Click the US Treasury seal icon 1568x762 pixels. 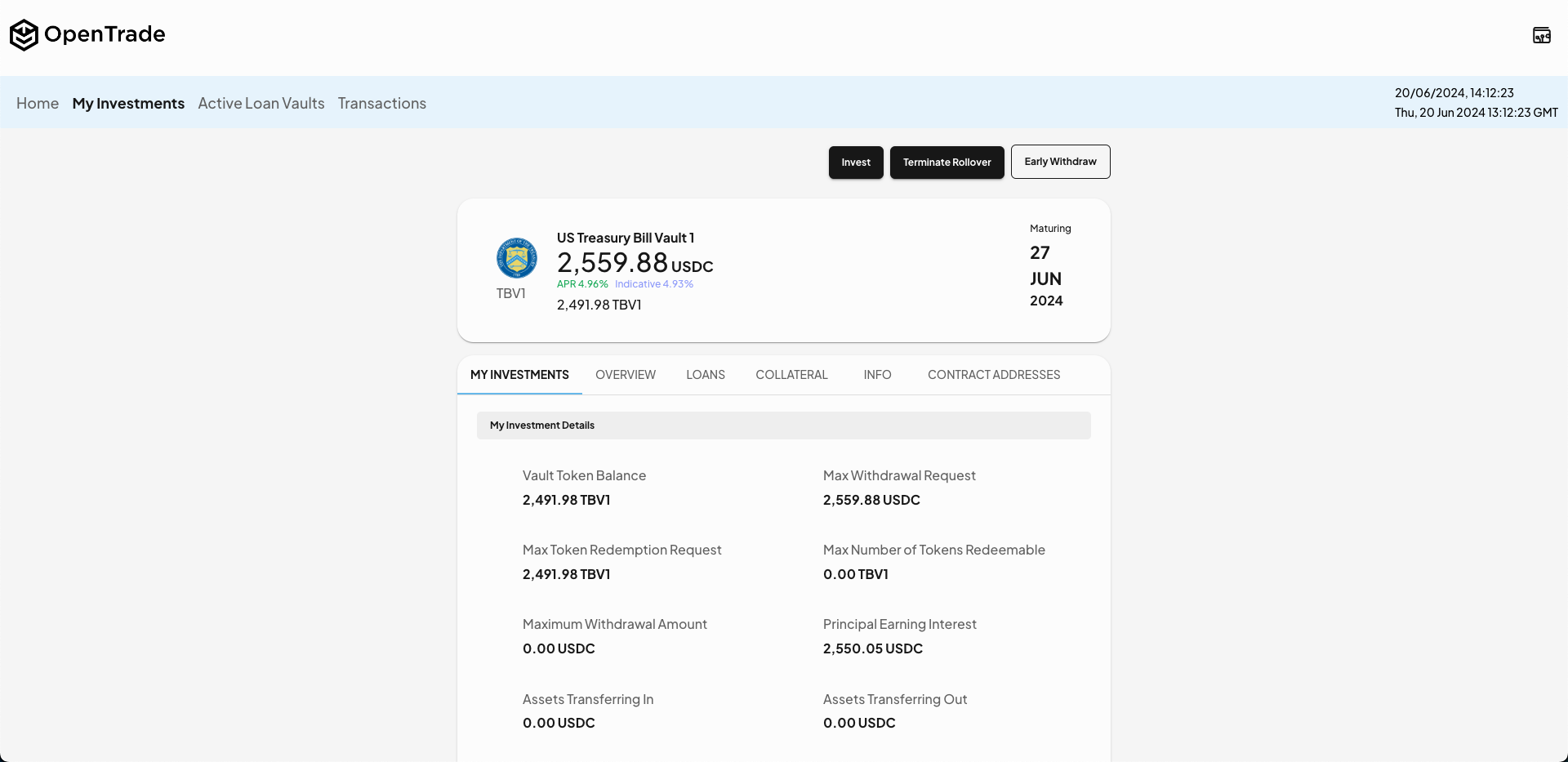517,258
